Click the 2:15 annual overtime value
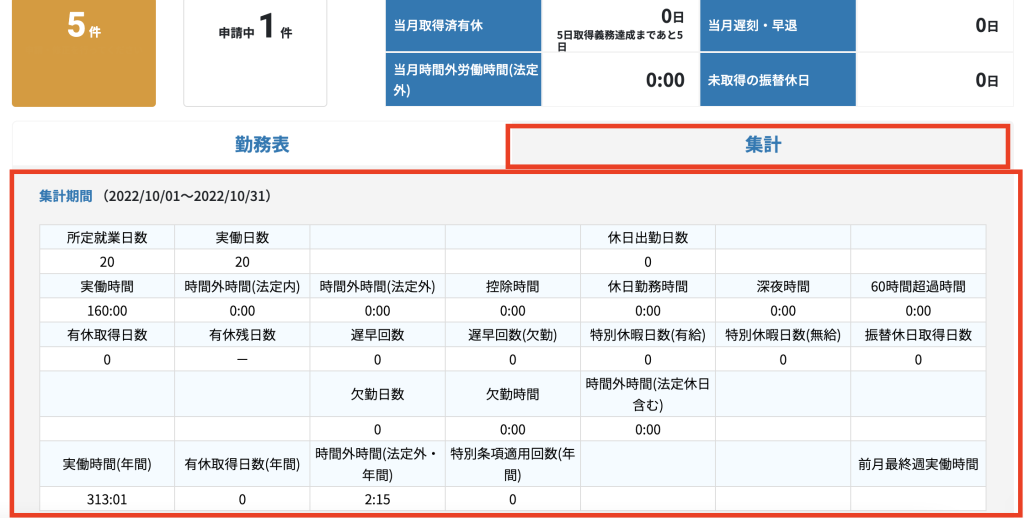 pos(377,499)
